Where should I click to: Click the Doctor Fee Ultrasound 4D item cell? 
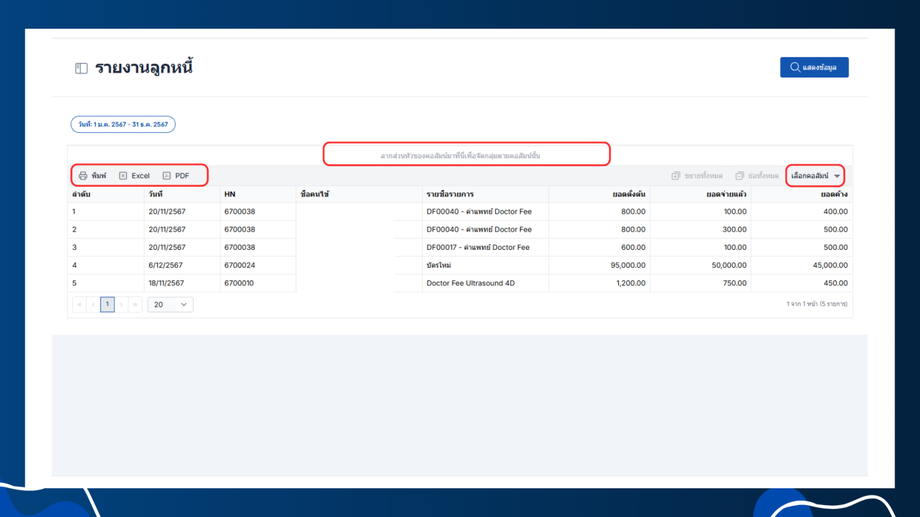tap(485, 283)
